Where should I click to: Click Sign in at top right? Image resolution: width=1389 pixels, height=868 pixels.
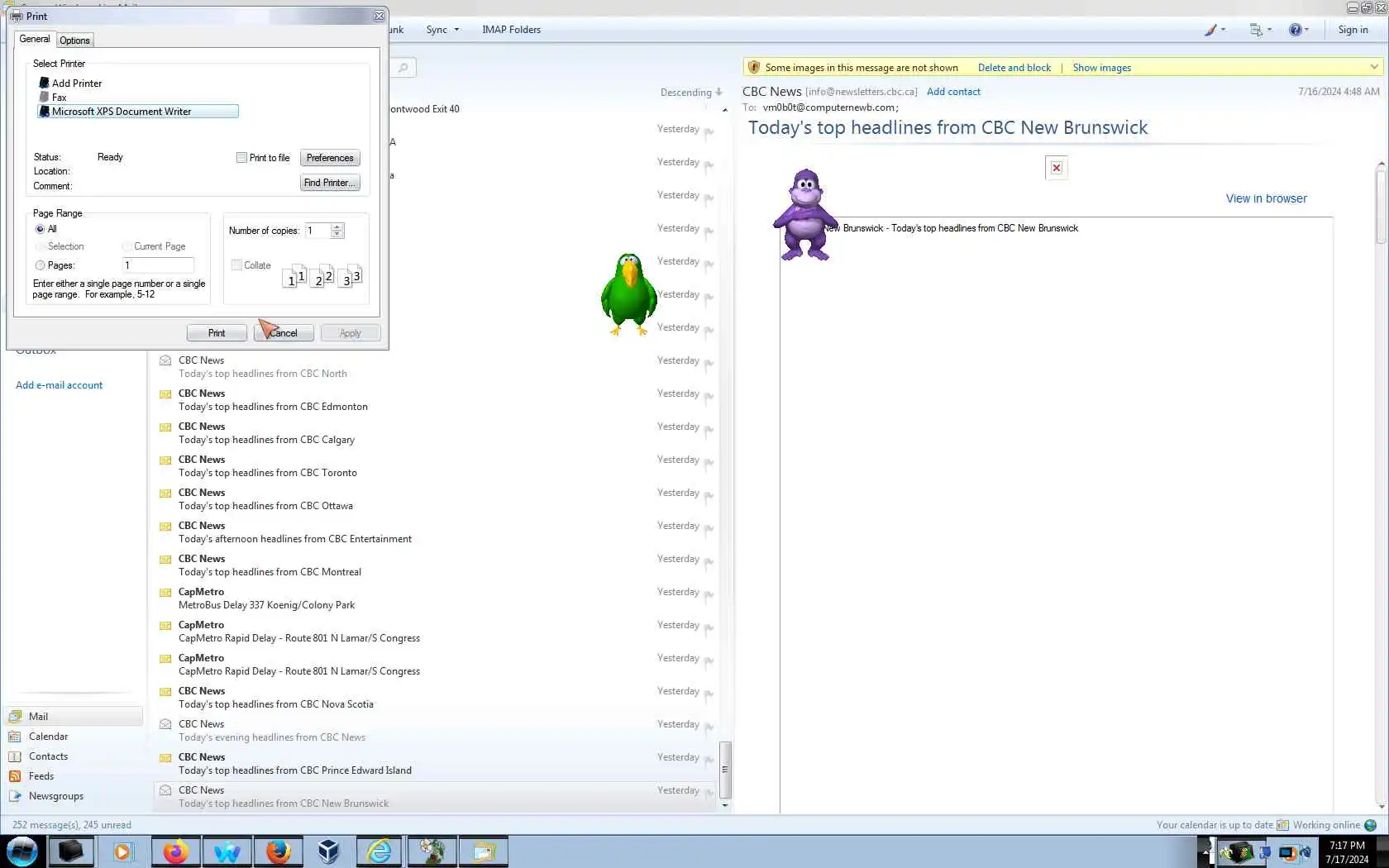coord(1353,30)
